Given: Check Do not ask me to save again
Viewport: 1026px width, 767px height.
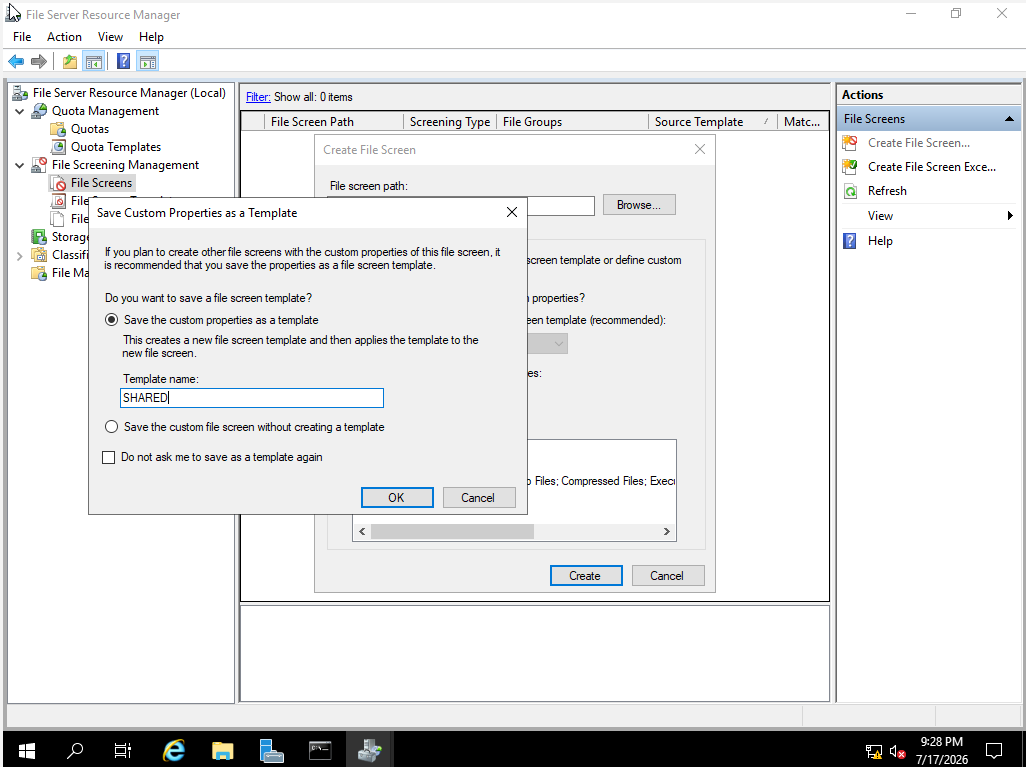Looking at the screenshot, I should click(x=109, y=457).
